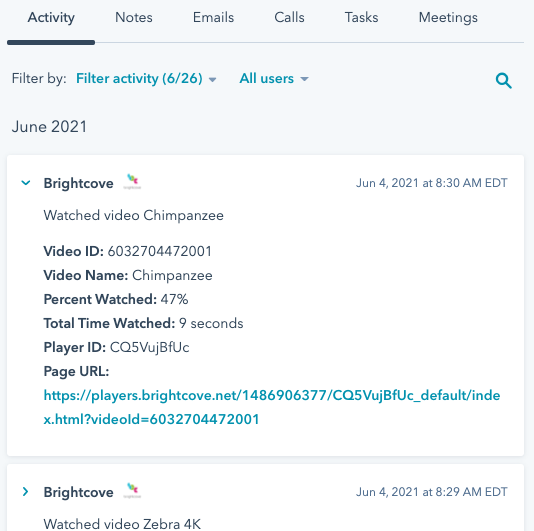Open the All users dropdown
Image resolution: width=534 pixels, height=531 pixels.
click(274, 79)
